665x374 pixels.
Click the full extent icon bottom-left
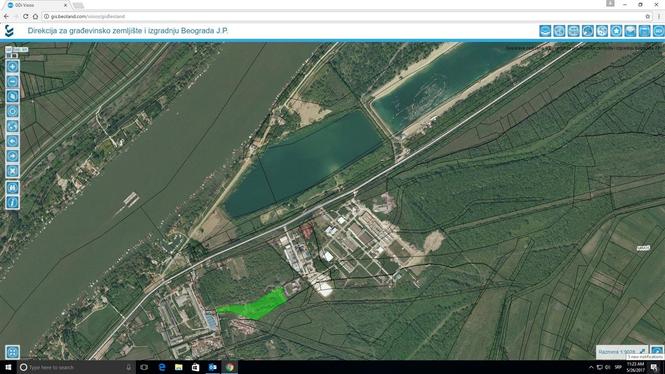(x=12, y=352)
